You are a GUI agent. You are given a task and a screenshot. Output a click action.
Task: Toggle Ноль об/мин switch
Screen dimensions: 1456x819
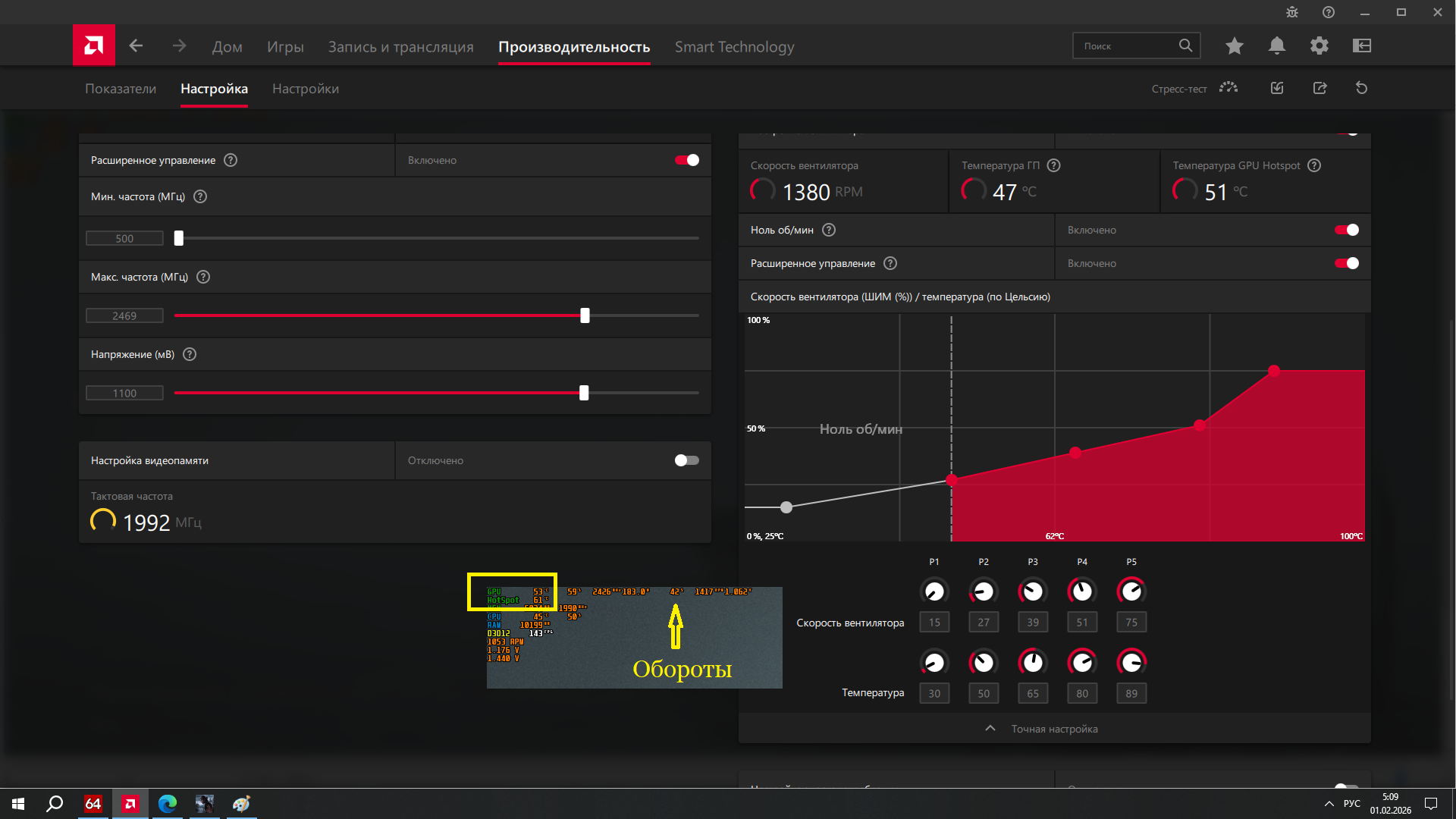point(1347,230)
